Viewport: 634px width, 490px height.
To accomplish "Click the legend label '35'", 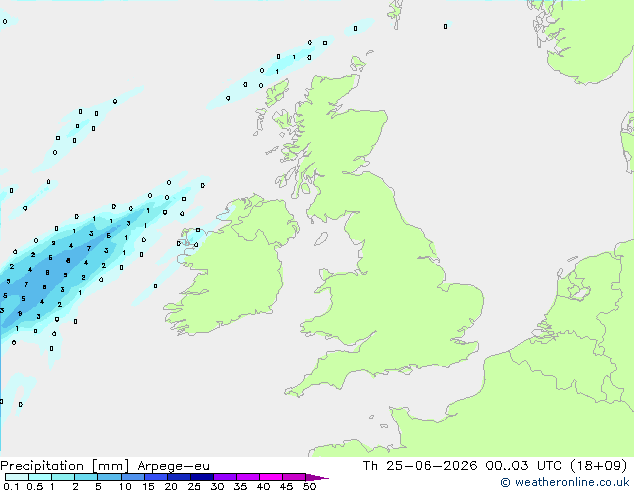I will point(240,486).
